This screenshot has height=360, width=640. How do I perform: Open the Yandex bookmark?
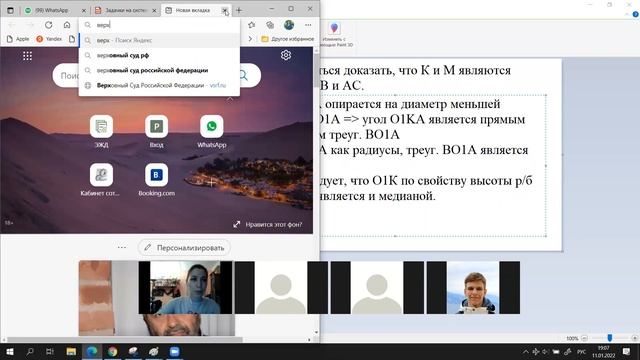pyautogui.click(x=49, y=39)
